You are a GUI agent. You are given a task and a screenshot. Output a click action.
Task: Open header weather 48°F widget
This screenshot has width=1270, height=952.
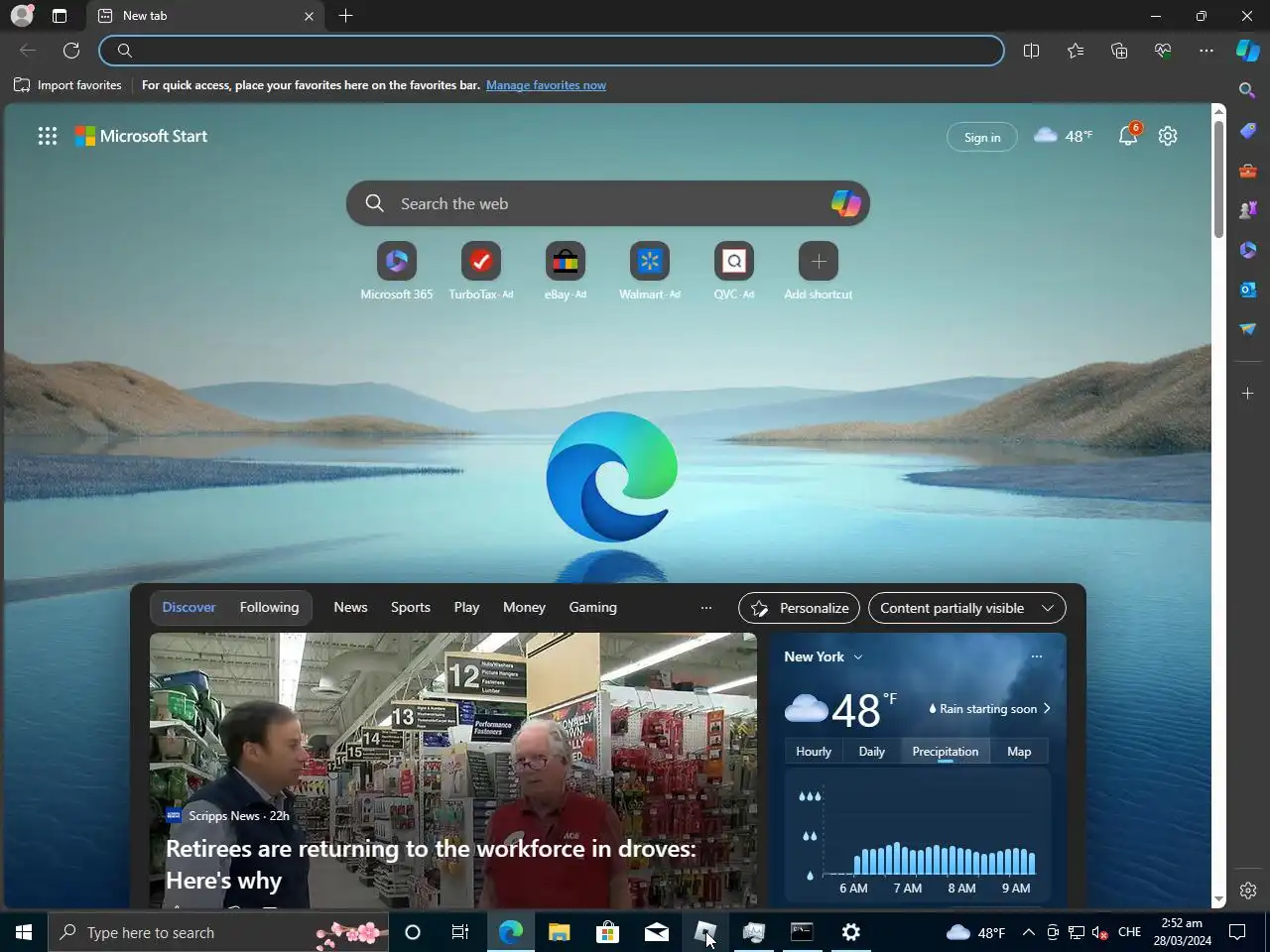[x=1063, y=136]
